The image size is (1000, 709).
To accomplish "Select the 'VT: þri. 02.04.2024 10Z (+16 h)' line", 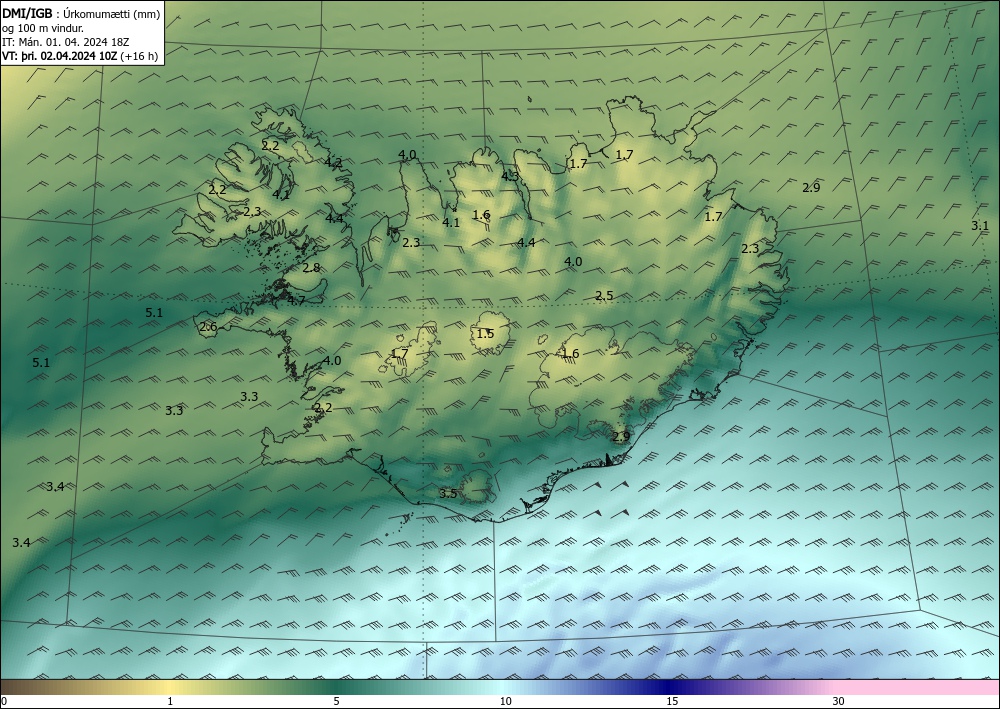I will [80, 56].
